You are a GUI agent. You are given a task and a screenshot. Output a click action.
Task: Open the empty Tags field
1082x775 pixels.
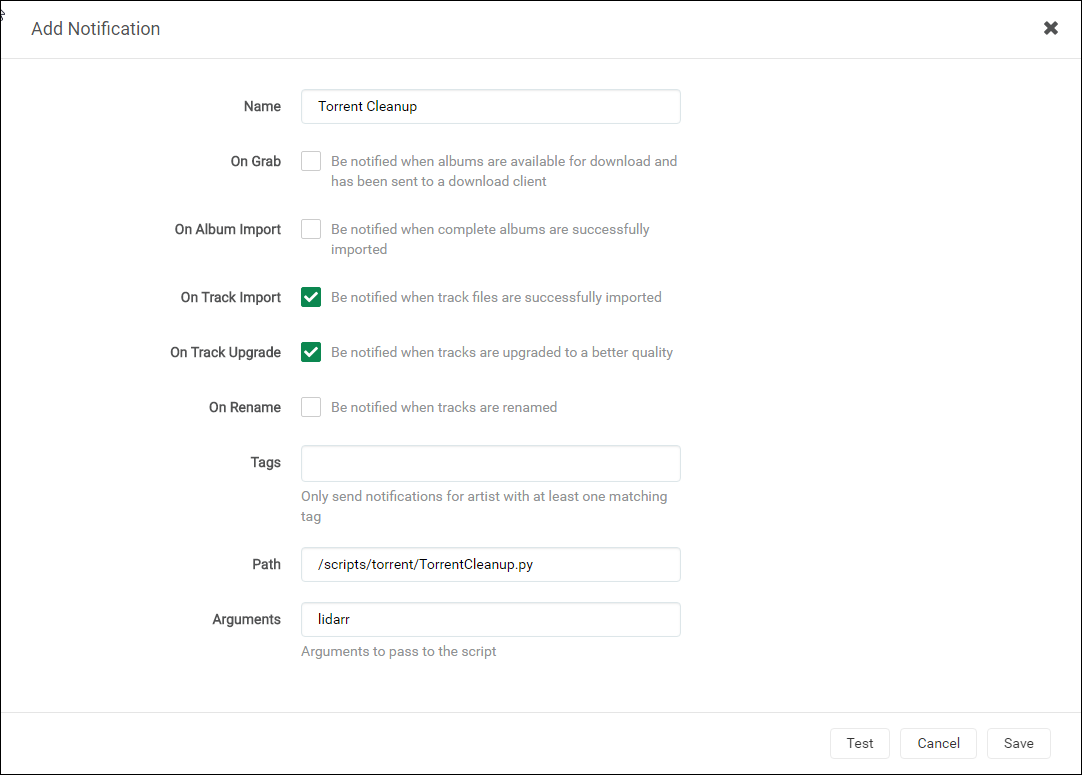[490, 463]
